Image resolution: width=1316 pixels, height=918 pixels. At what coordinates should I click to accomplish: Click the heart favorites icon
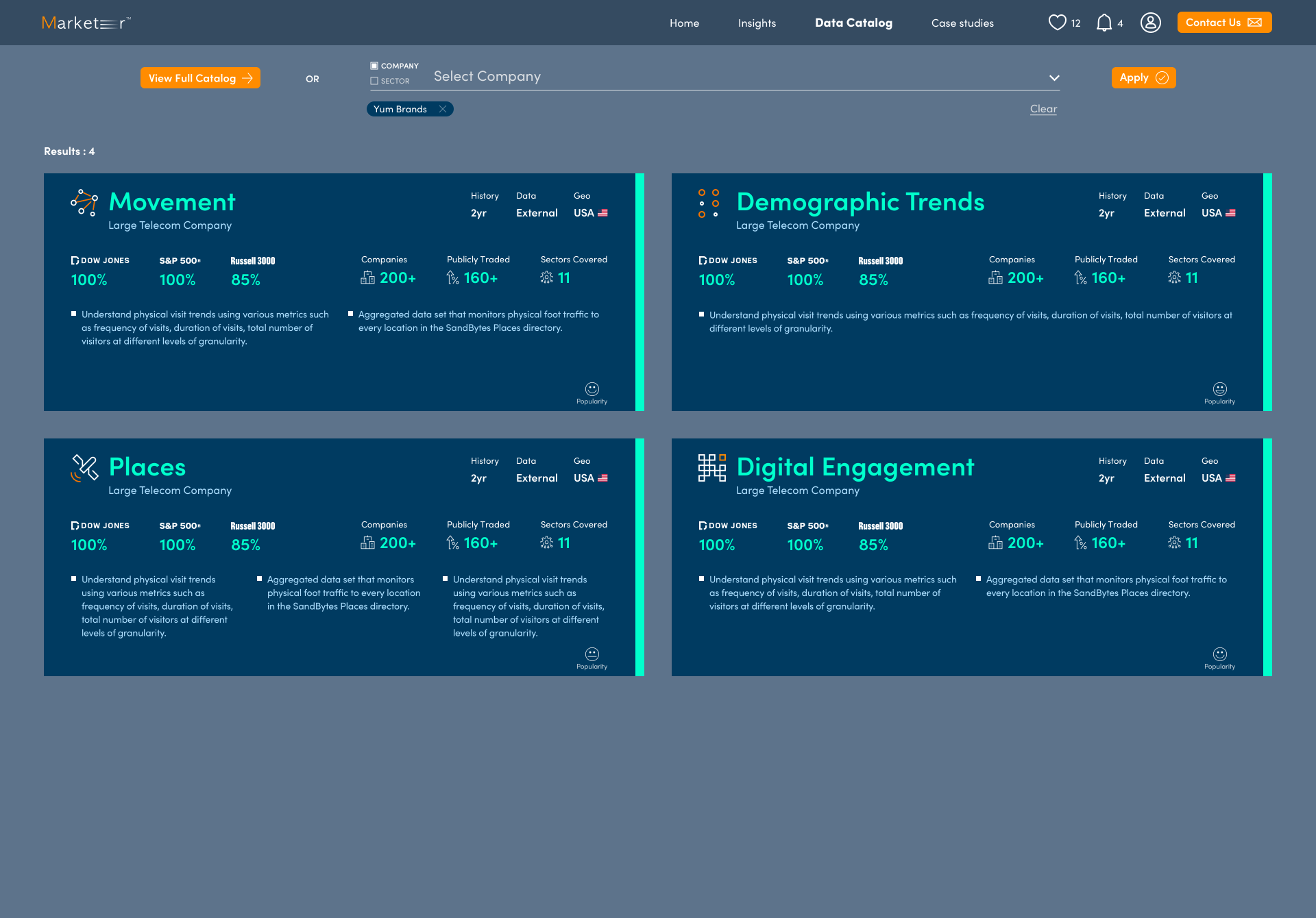pyautogui.click(x=1058, y=23)
